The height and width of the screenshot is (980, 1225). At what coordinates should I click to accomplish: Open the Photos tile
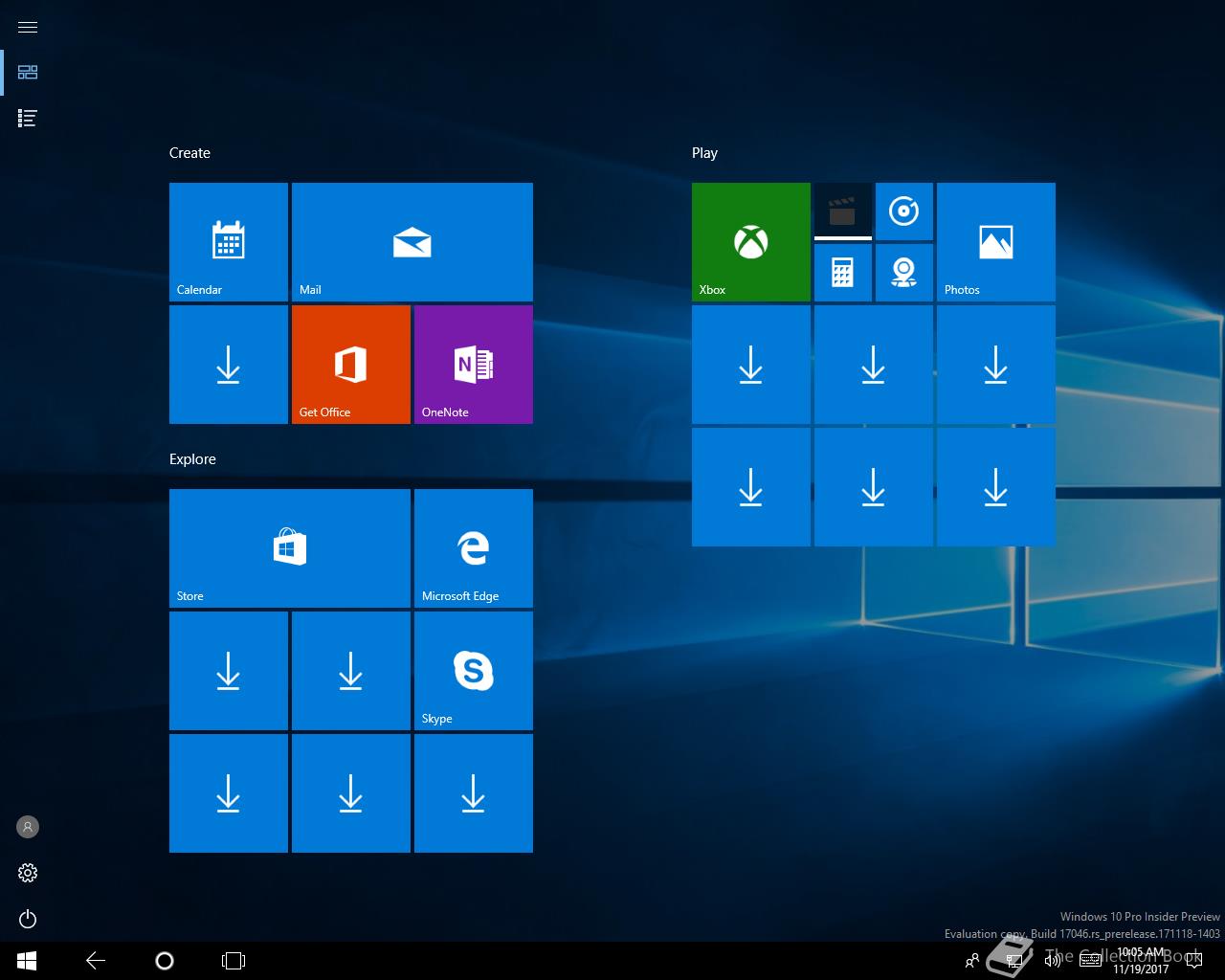click(x=996, y=242)
